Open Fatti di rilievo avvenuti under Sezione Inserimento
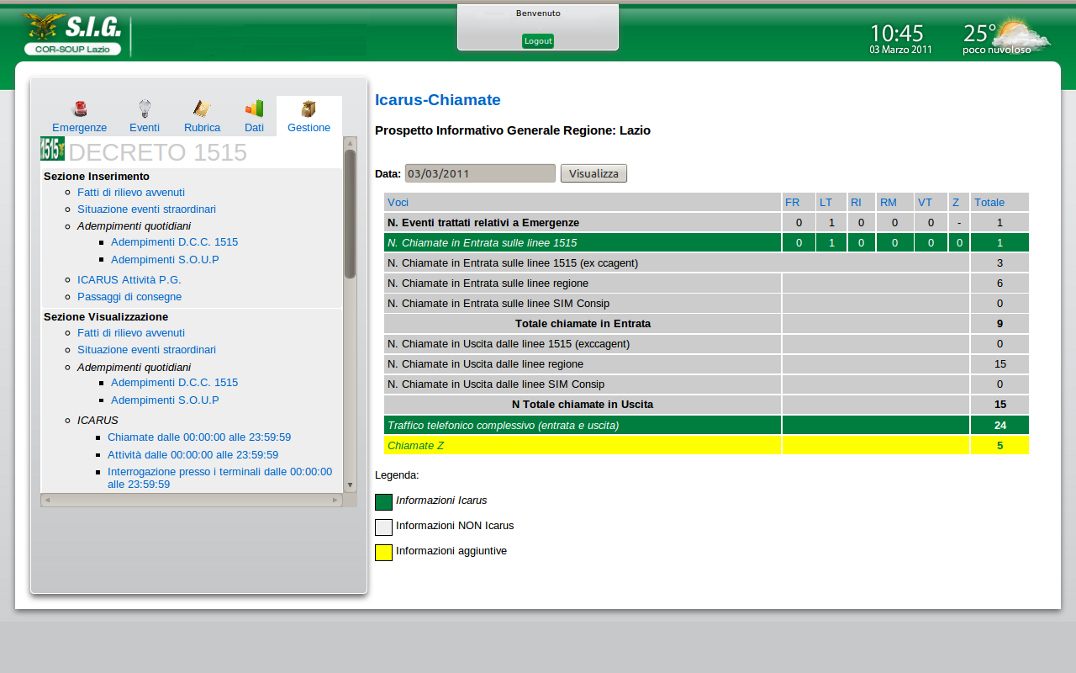This screenshot has width=1076, height=673. coord(130,193)
